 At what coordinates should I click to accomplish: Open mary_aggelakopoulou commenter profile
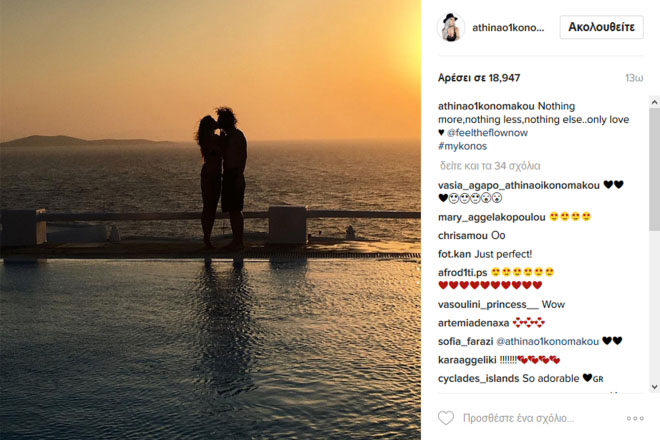(x=492, y=217)
